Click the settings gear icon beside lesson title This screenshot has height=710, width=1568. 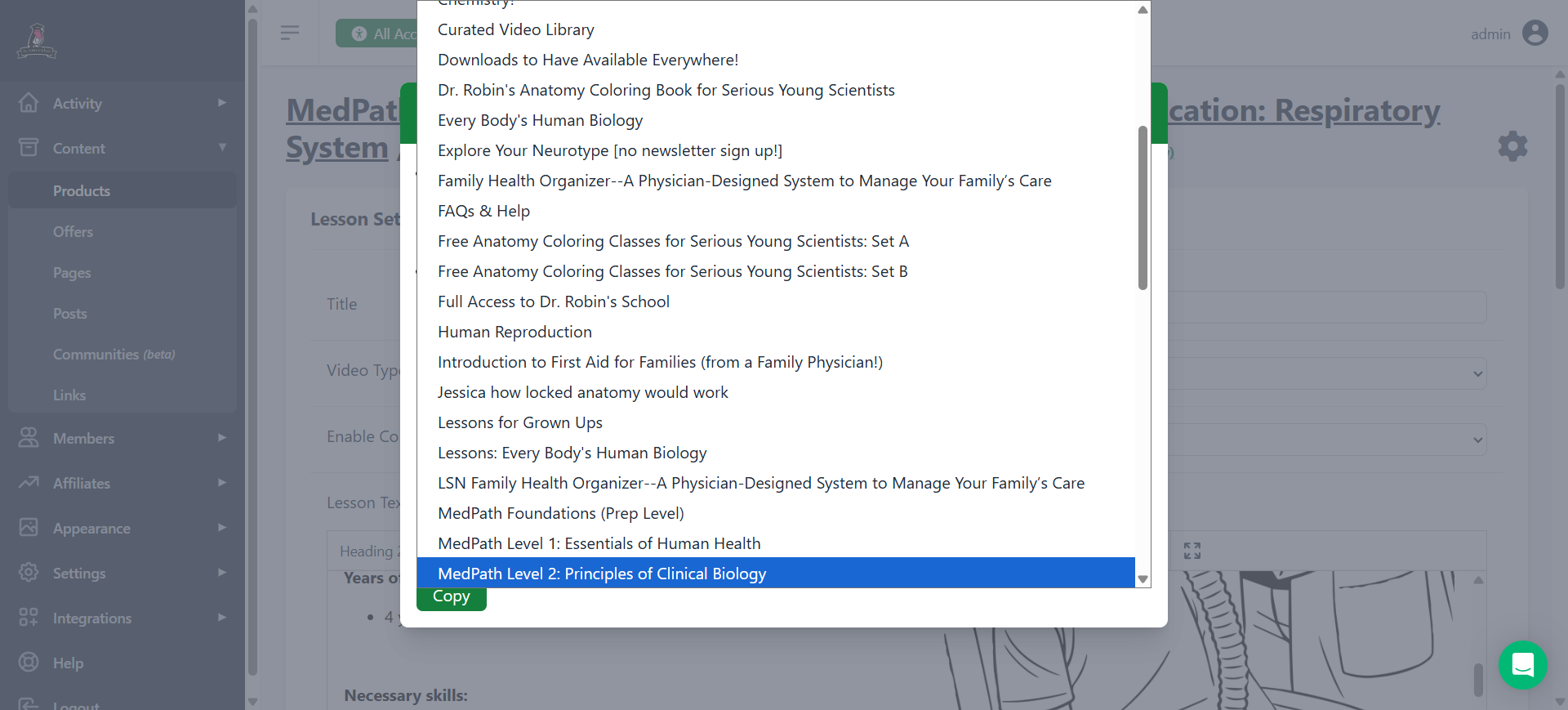click(1512, 146)
